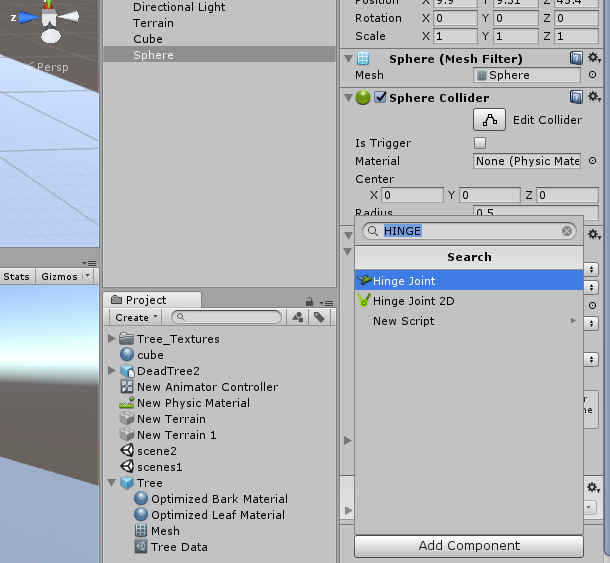Screen dimensions: 610x563
Task: Disable the Sphere Collider component checkbox
Action: click(380, 97)
